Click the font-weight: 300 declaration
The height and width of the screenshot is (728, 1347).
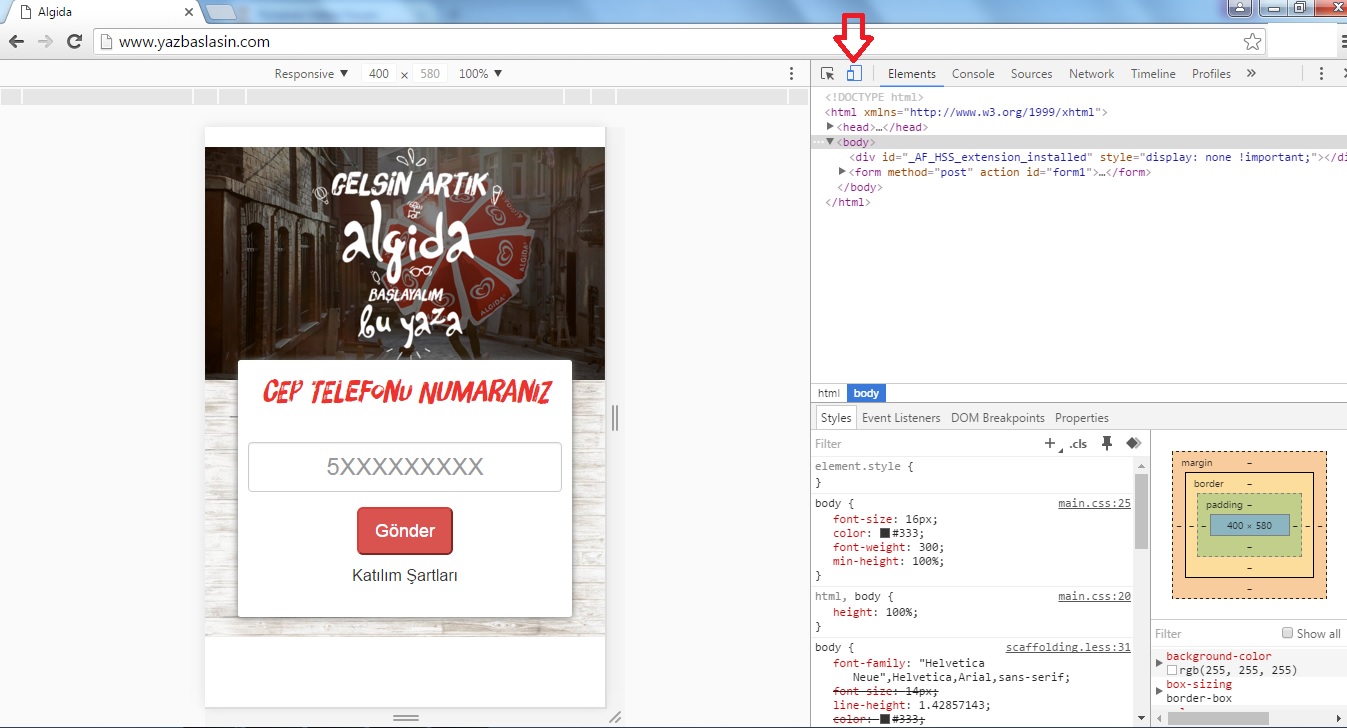pos(888,547)
